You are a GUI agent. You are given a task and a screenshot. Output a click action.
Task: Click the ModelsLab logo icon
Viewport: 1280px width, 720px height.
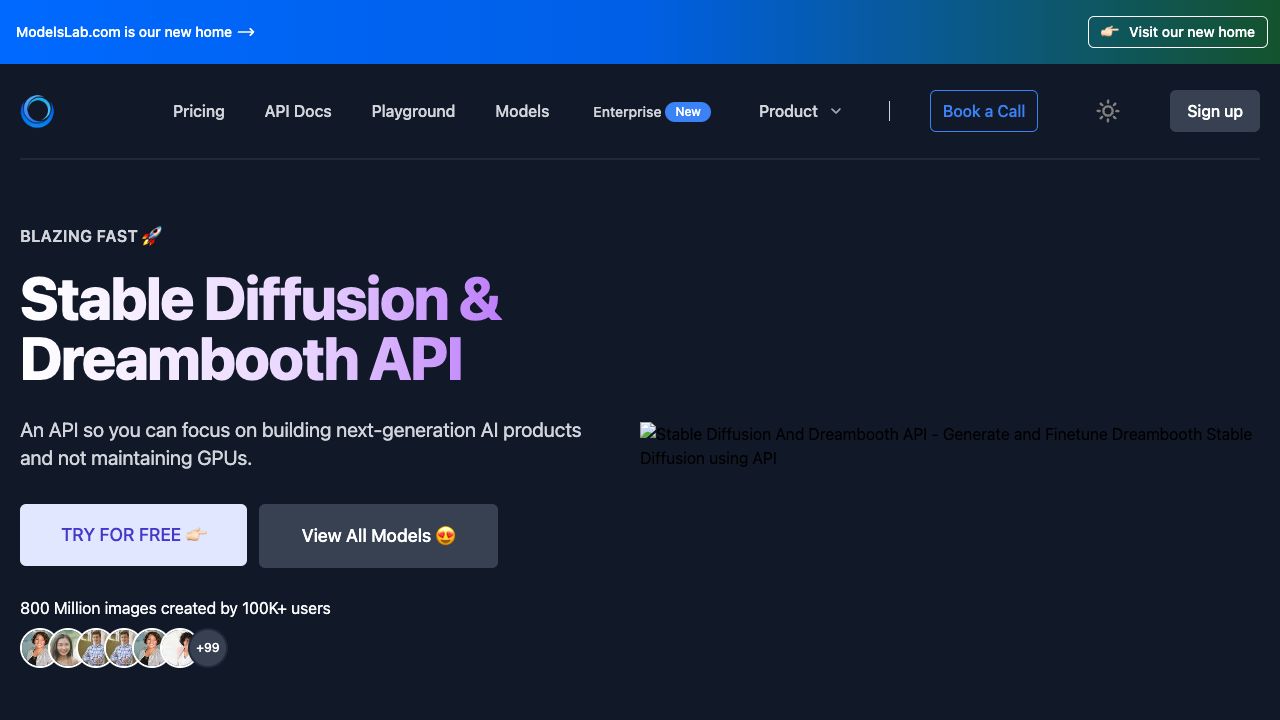click(37, 111)
